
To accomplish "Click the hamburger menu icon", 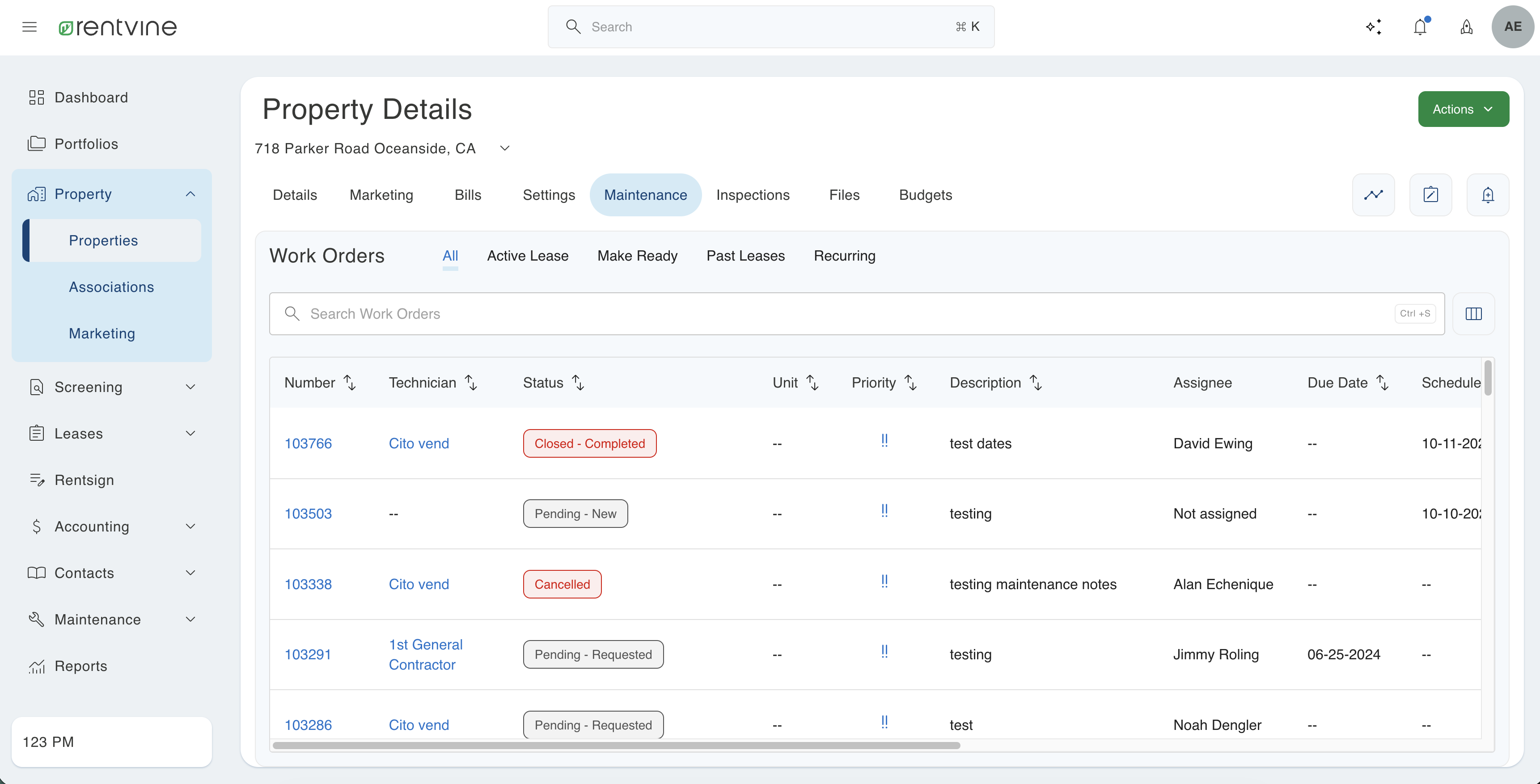I will (x=30, y=27).
